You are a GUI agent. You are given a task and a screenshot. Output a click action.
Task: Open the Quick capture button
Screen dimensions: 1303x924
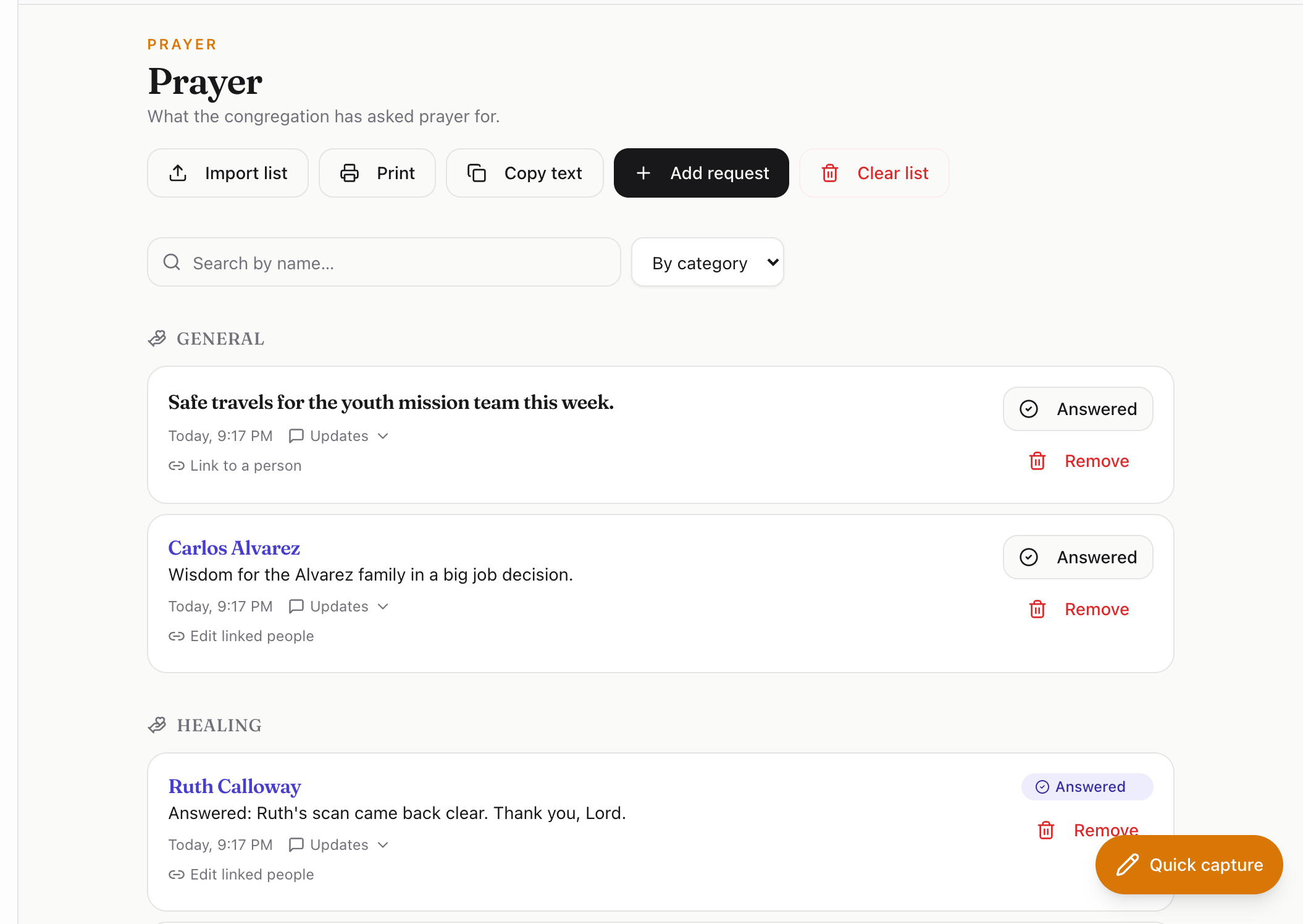pyautogui.click(x=1189, y=865)
